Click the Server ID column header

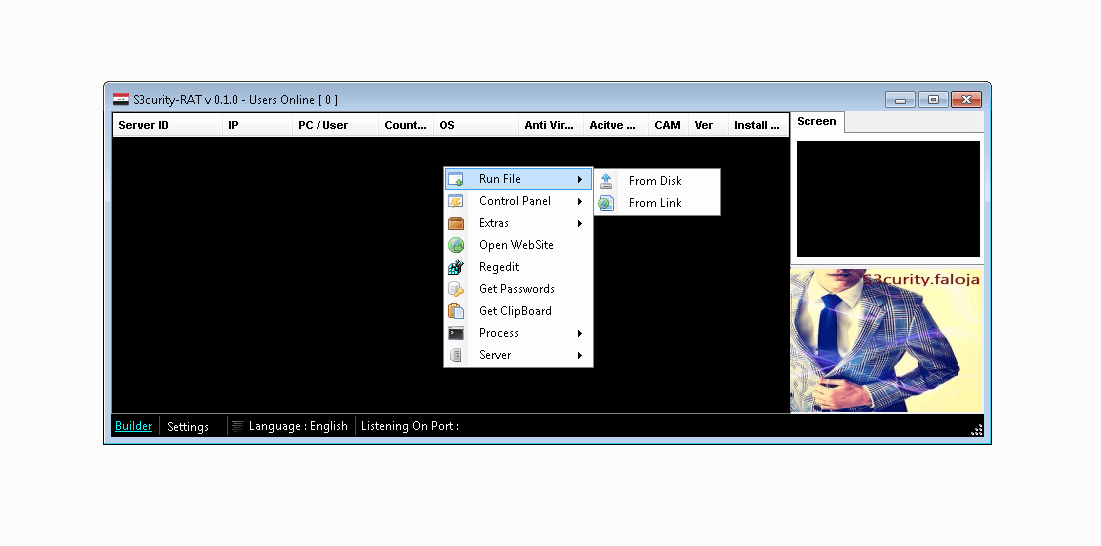point(144,125)
